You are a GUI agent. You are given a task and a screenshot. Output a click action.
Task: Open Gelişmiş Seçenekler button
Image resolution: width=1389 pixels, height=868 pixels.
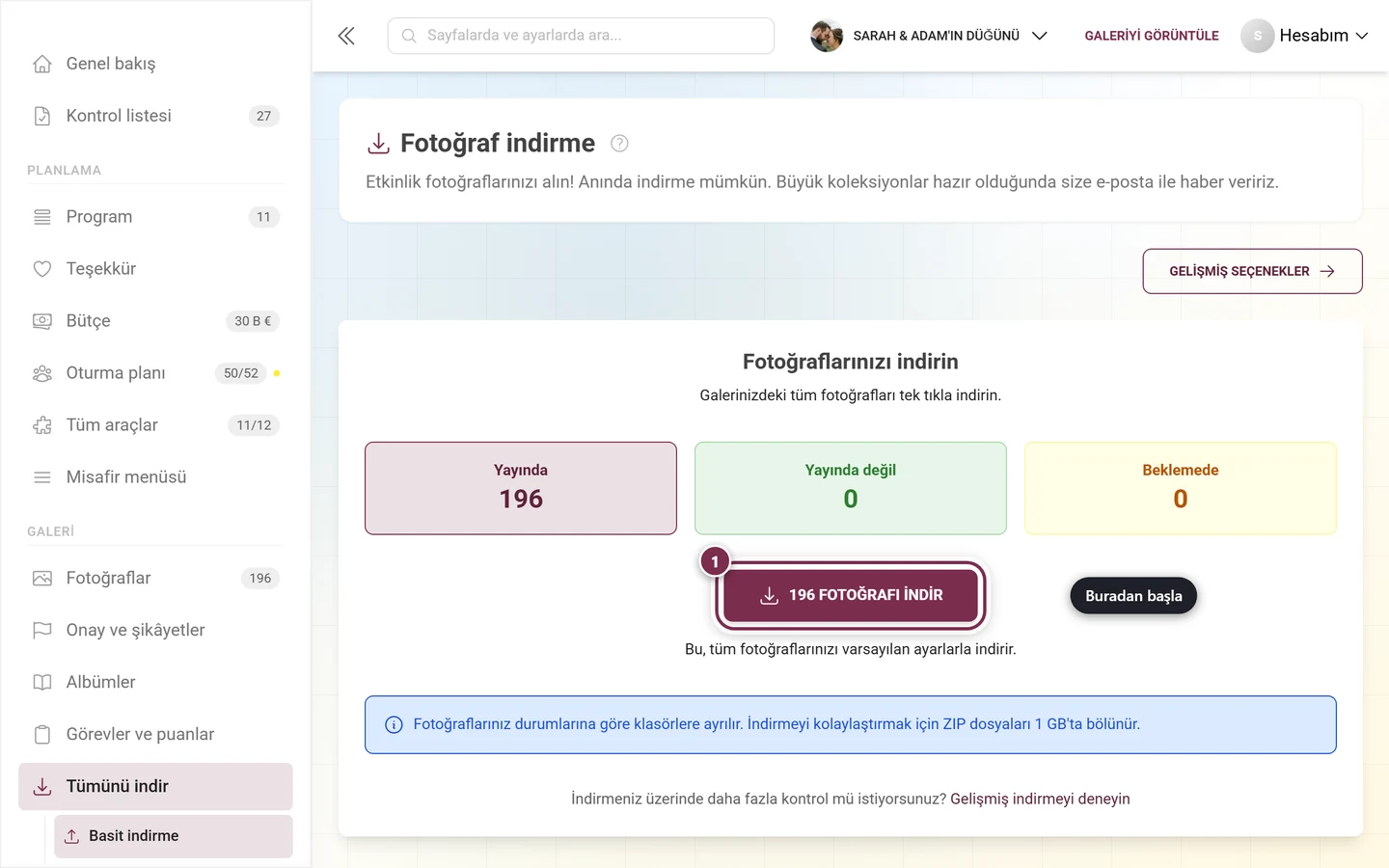click(x=1252, y=271)
